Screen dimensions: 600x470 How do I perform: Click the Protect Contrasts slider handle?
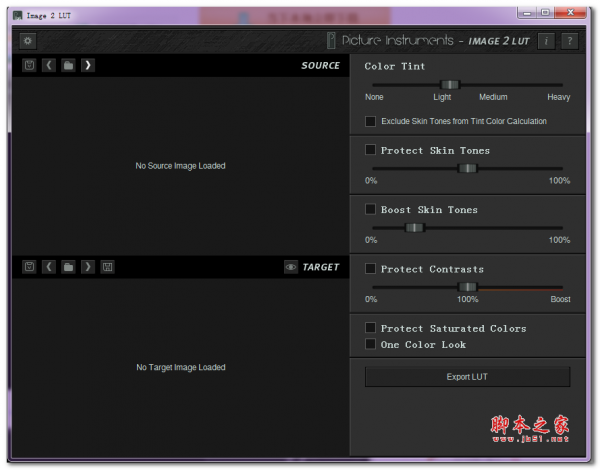pos(468,287)
